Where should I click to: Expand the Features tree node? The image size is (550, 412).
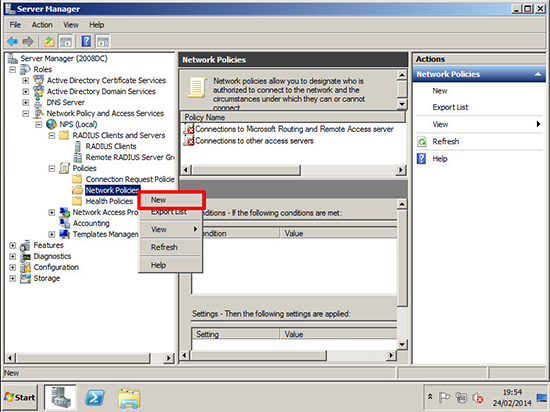(x=13, y=245)
